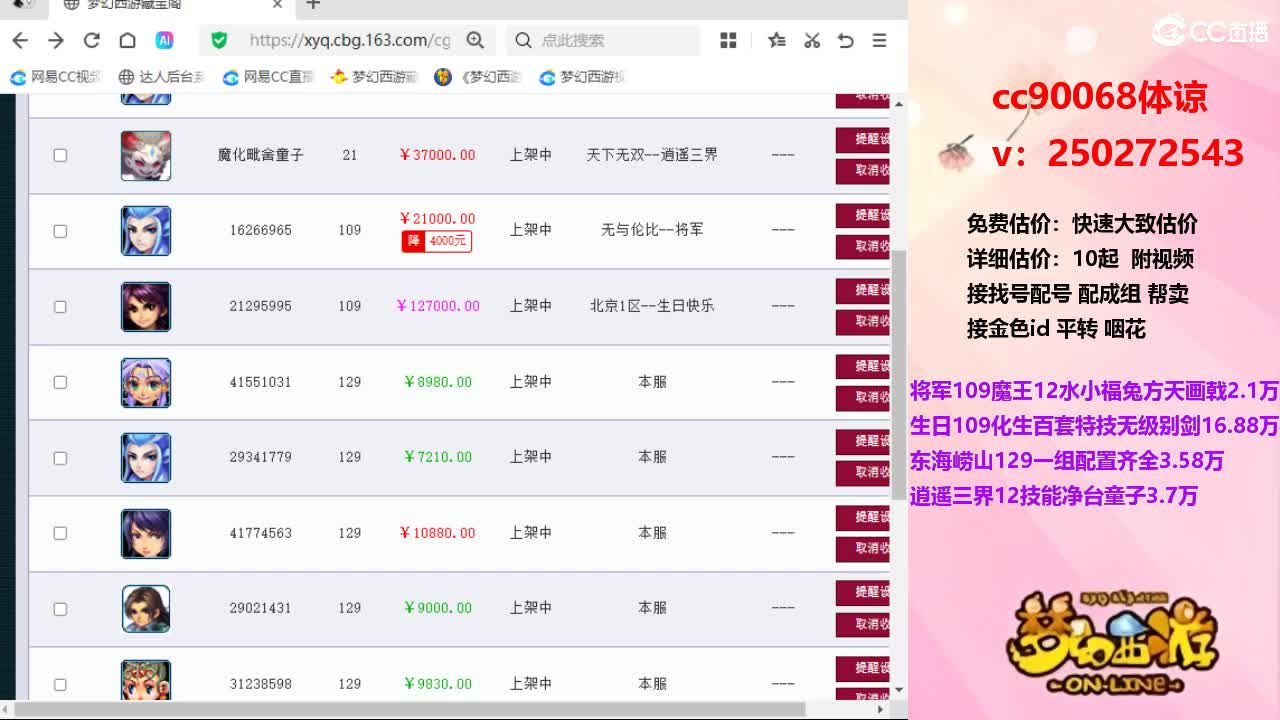The width and height of the screenshot is (1280, 720).
Task: Open the 魔化毗舍童子 pet avatar
Action: click(146, 155)
